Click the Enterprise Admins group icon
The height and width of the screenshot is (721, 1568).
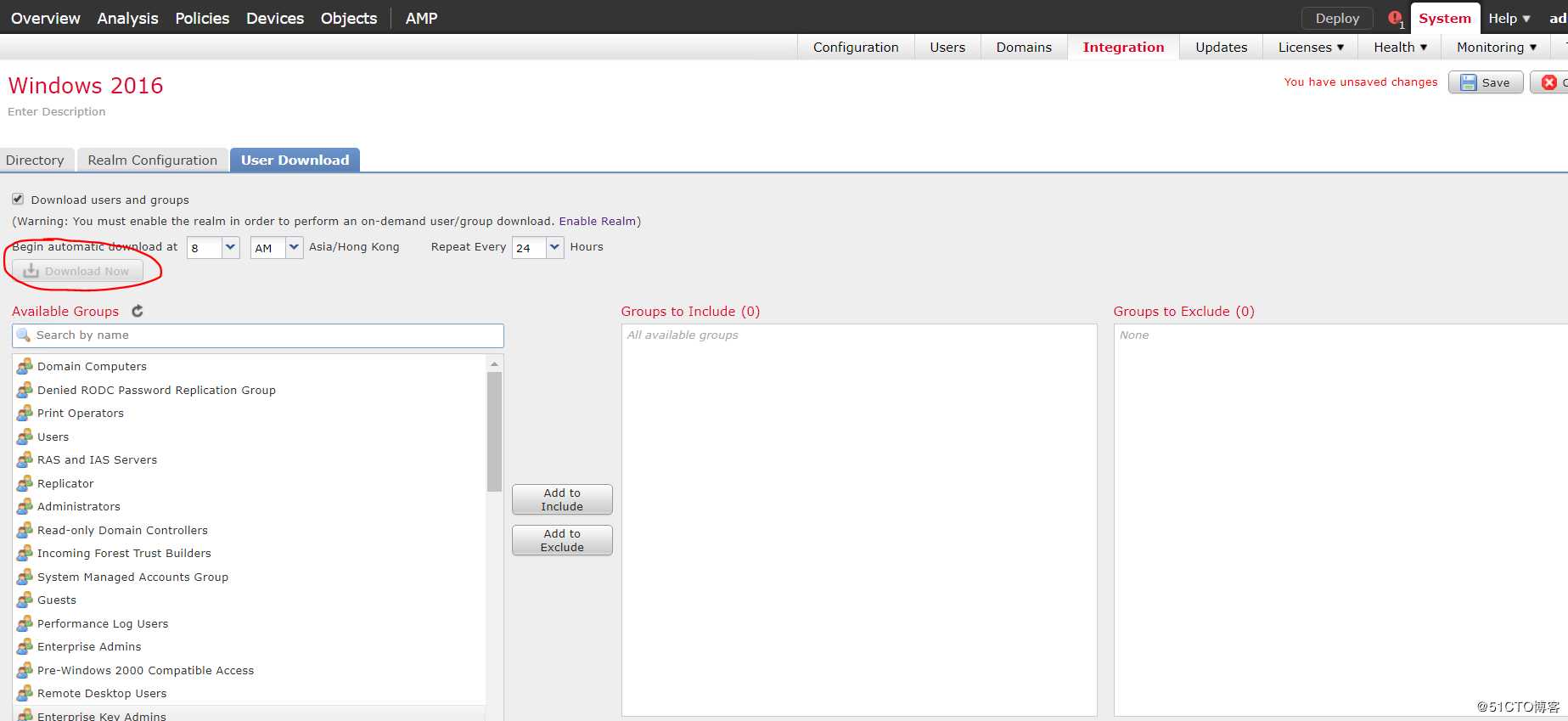pos(25,646)
